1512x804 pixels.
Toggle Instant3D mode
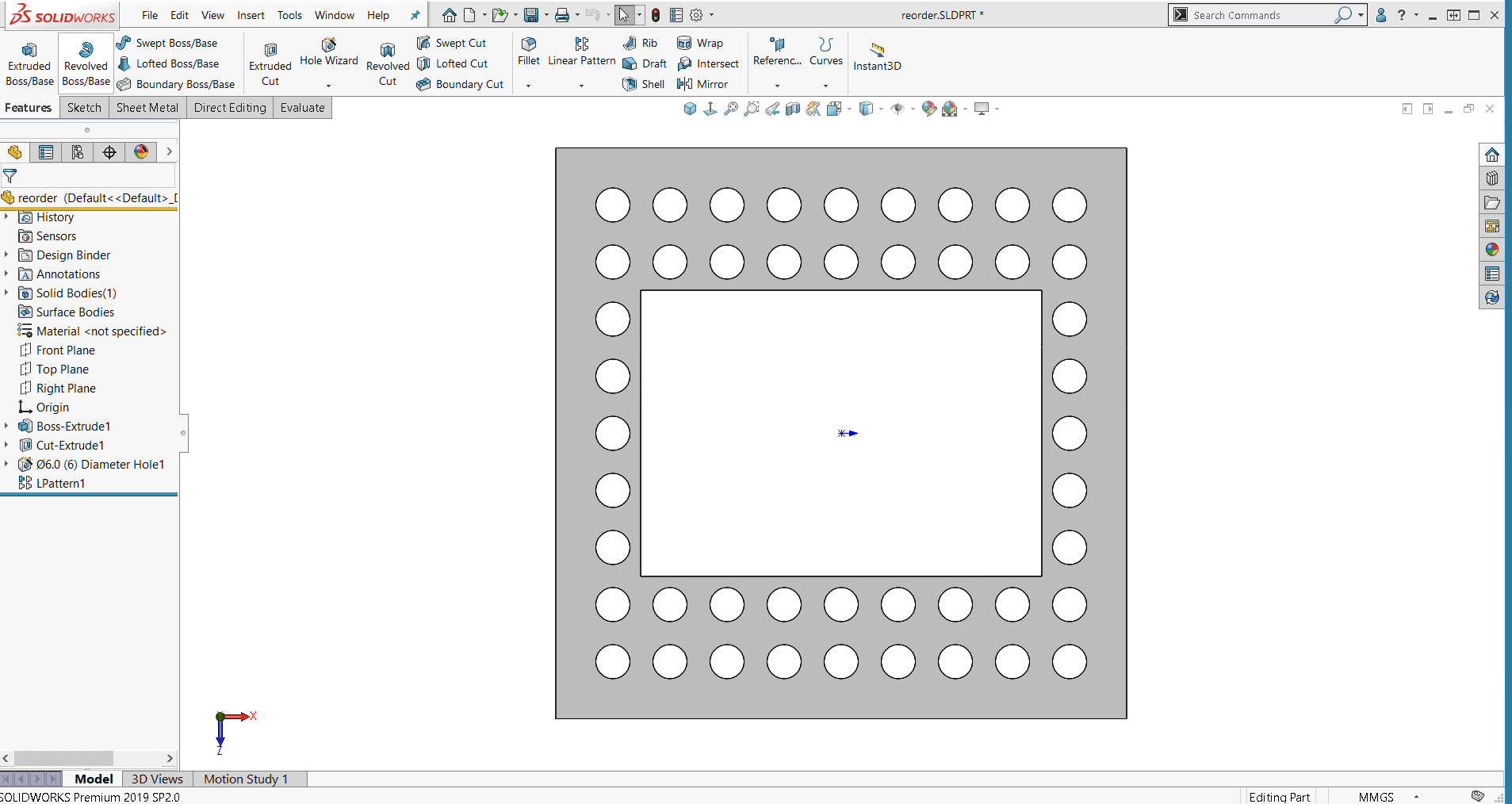click(877, 56)
